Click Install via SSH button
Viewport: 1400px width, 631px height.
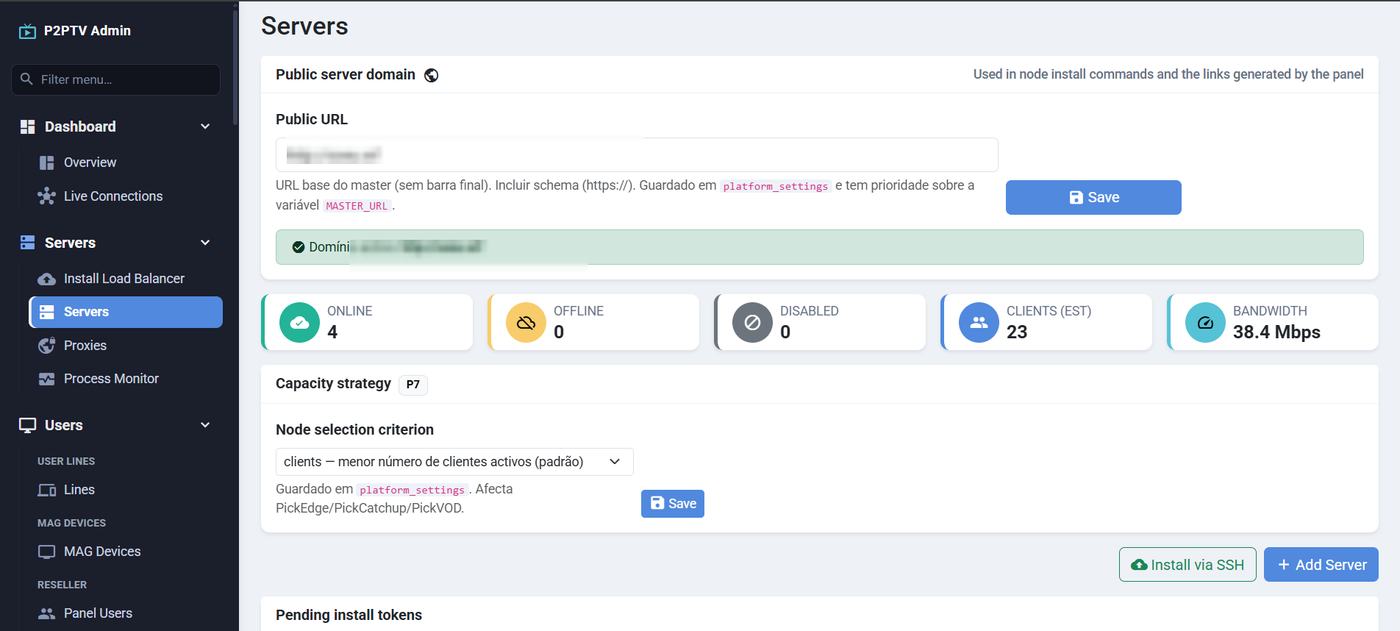click(x=1187, y=565)
